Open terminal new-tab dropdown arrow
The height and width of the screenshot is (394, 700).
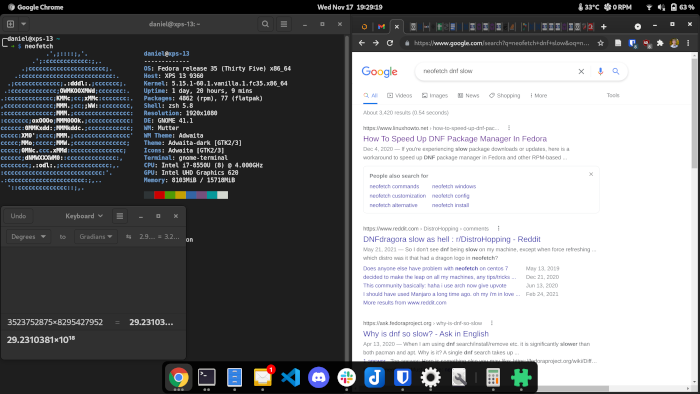(x=24, y=24)
